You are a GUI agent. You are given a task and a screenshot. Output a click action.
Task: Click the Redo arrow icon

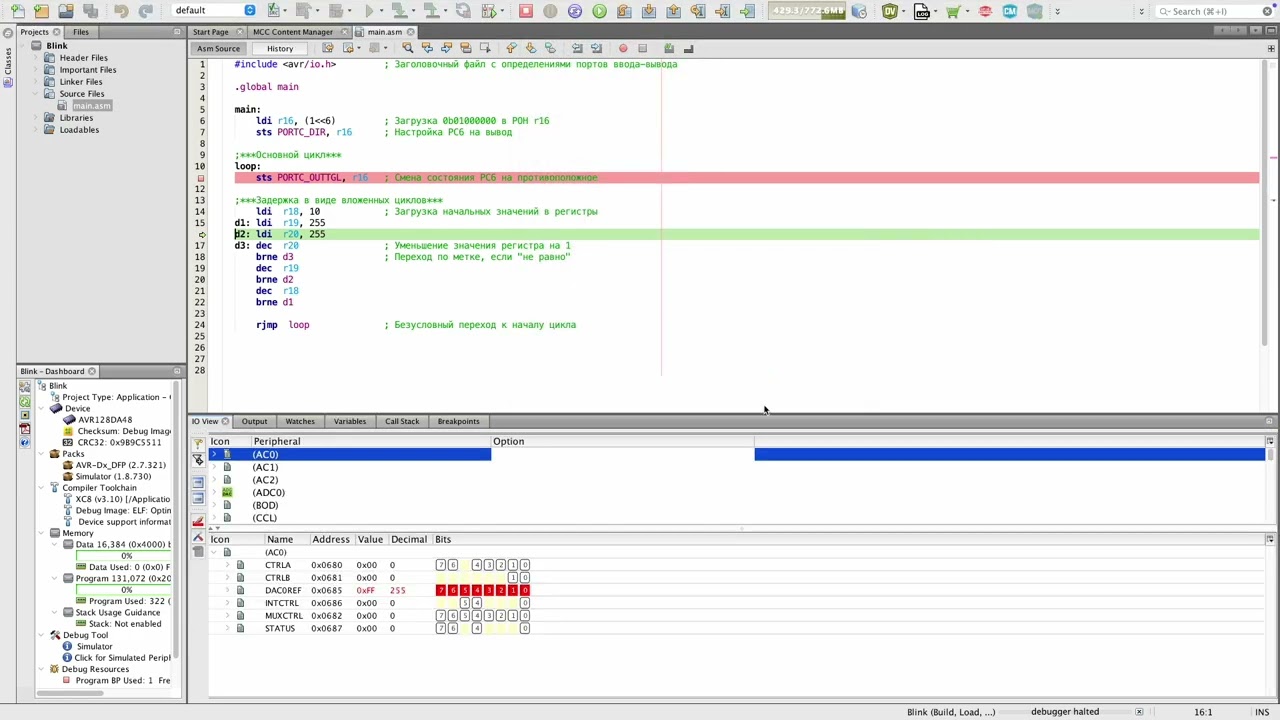click(x=145, y=11)
